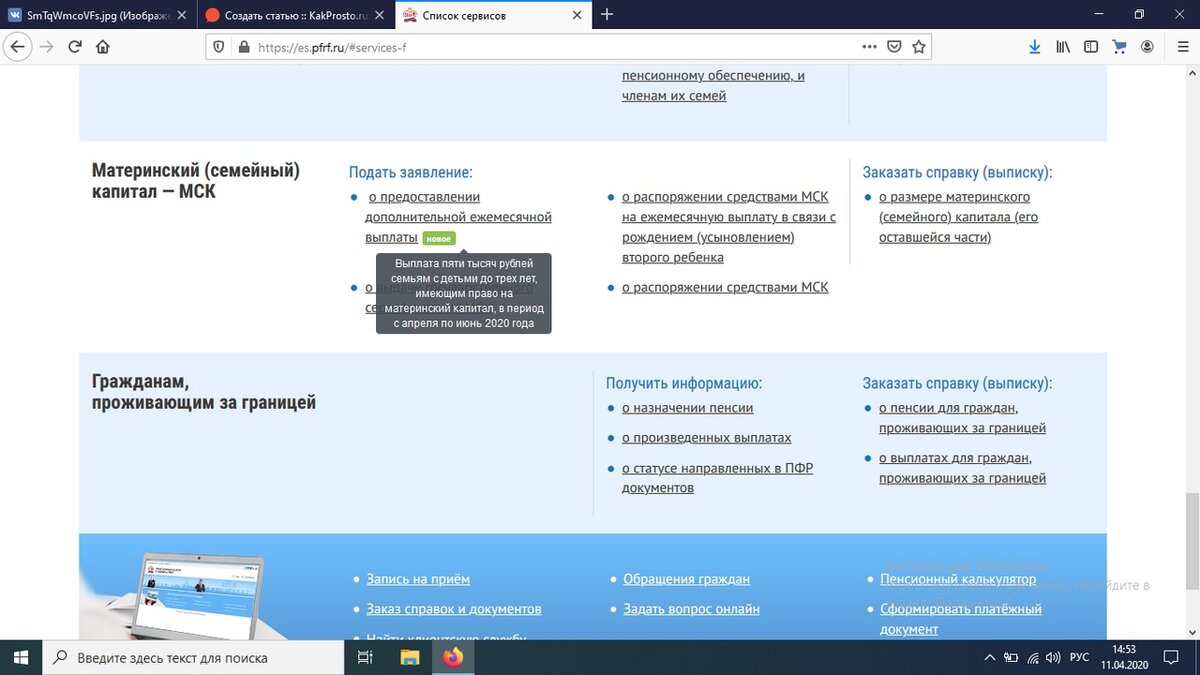Switch to the Создать статью KakProsto tab
Viewport: 1200px width, 675px height.
click(x=296, y=15)
